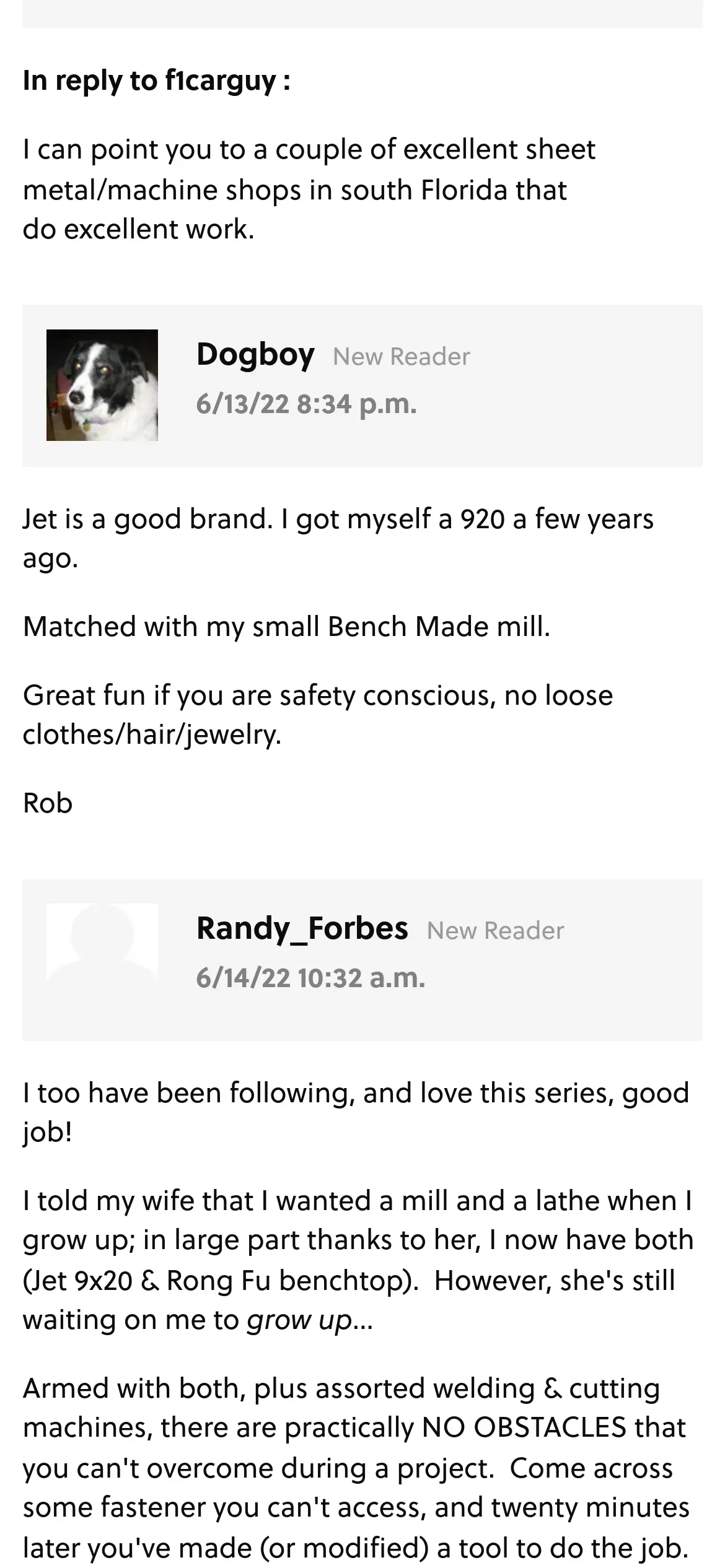Click the 6/13/22 8:34 p.m. timestamp

(x=306, y=404)
